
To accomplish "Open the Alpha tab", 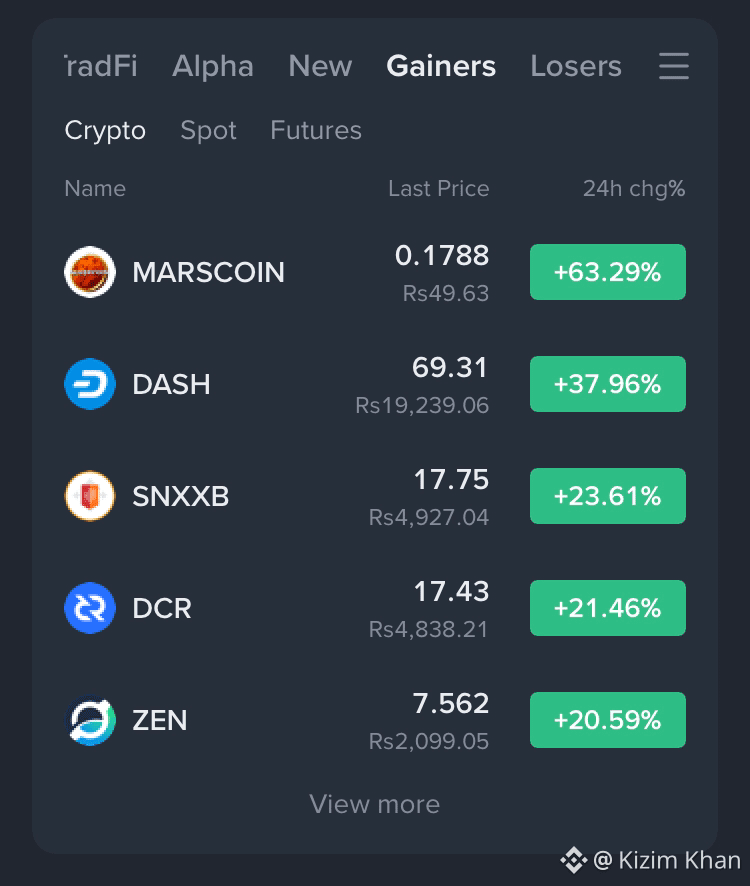I will tap(213, 66).
